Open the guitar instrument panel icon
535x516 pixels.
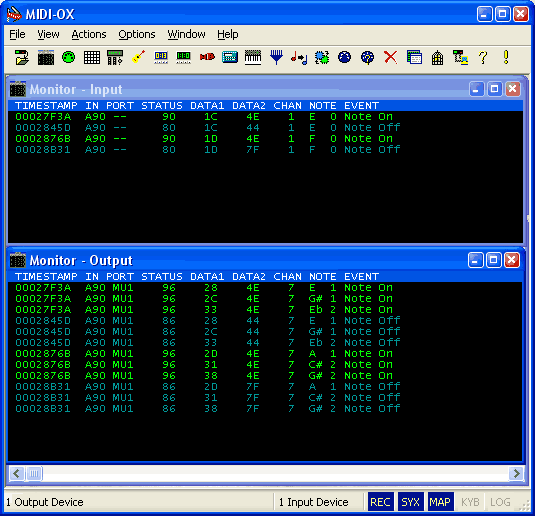pyautogui.click(x=138, y=57)
